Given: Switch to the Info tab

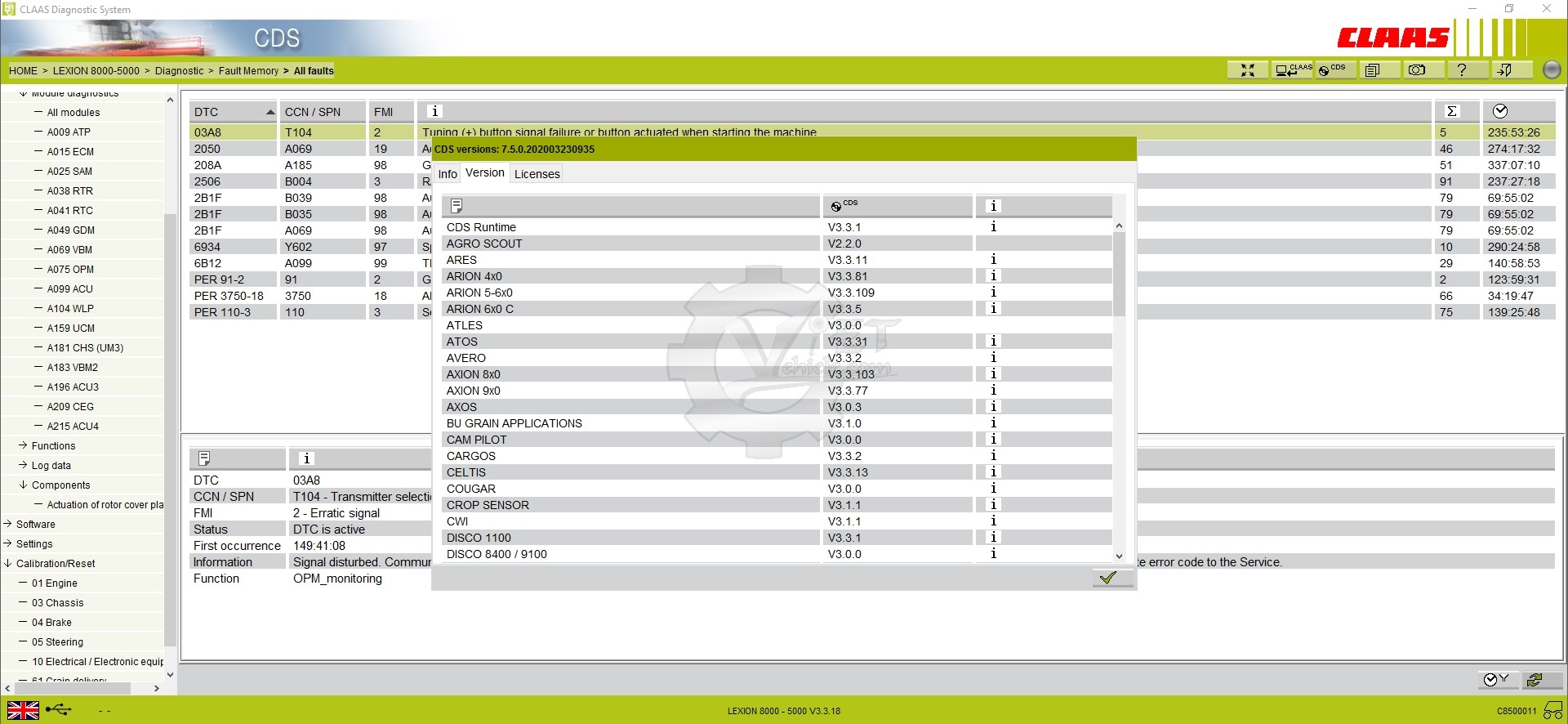Looking at the screenshot, I should pyautogui.click(x=447, y=174).
